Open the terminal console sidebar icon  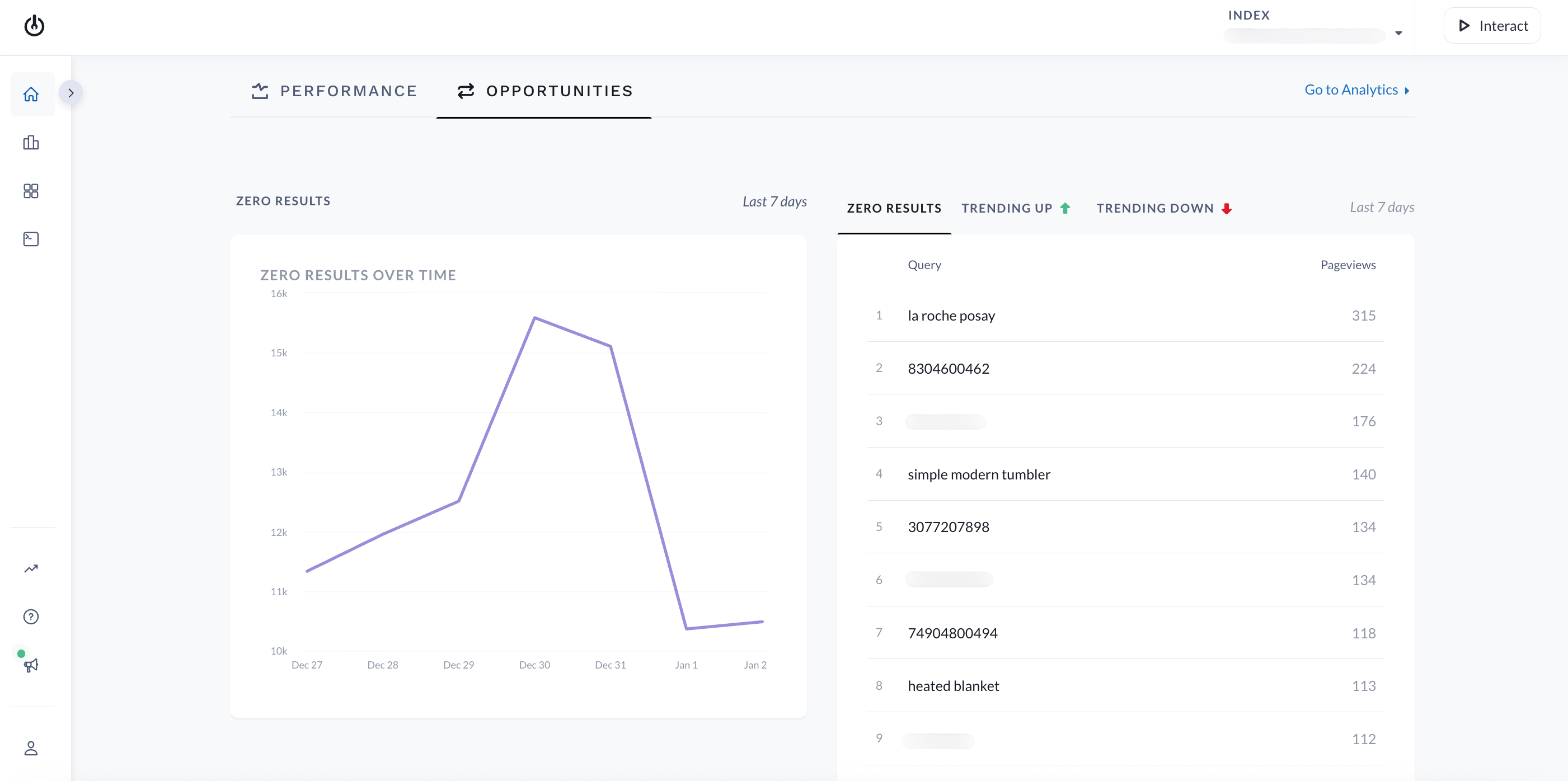pyautogui.click(x=31, y=239)
